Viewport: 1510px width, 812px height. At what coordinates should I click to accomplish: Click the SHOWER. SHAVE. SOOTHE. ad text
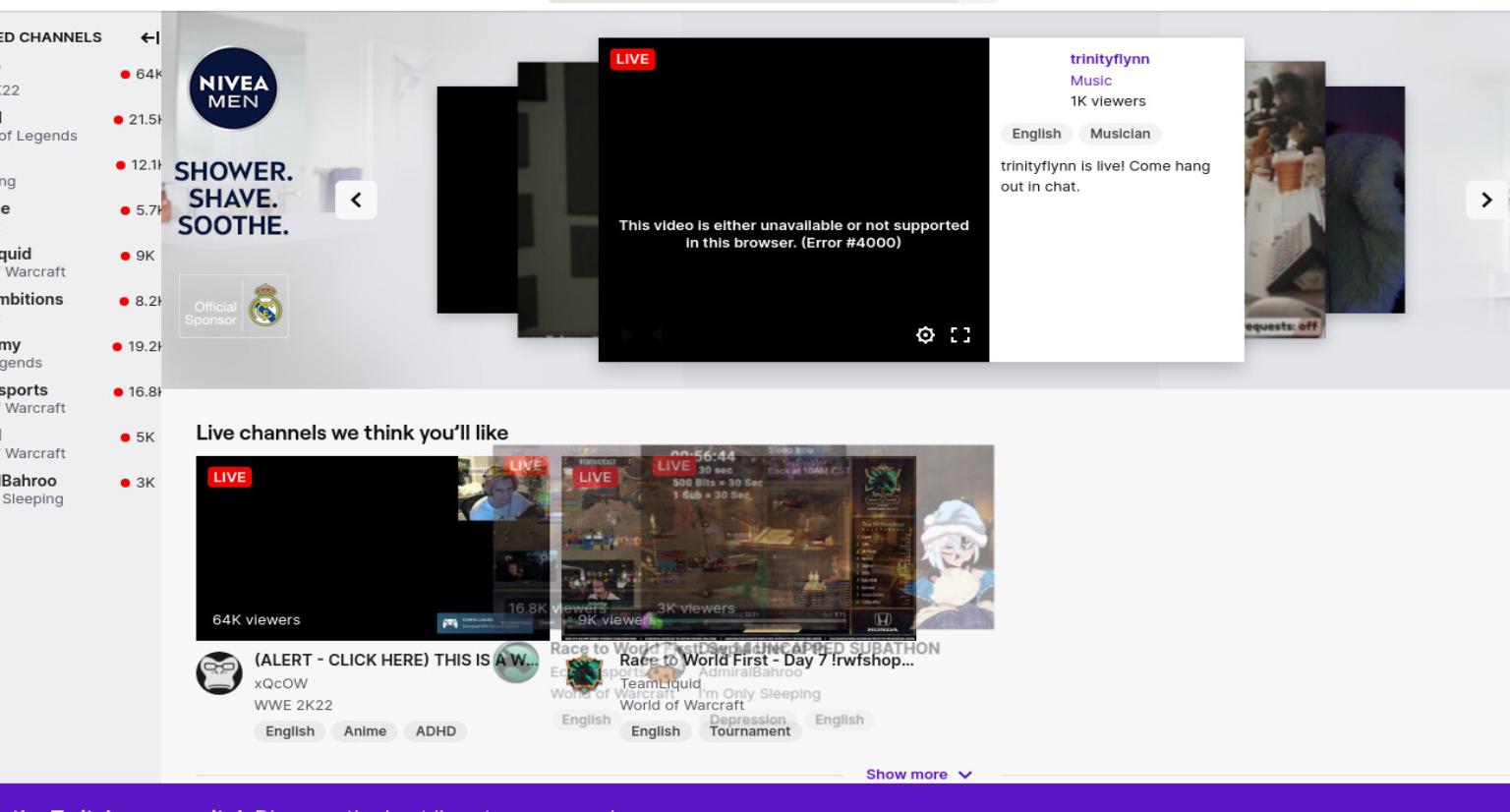[x=233, y=199]
